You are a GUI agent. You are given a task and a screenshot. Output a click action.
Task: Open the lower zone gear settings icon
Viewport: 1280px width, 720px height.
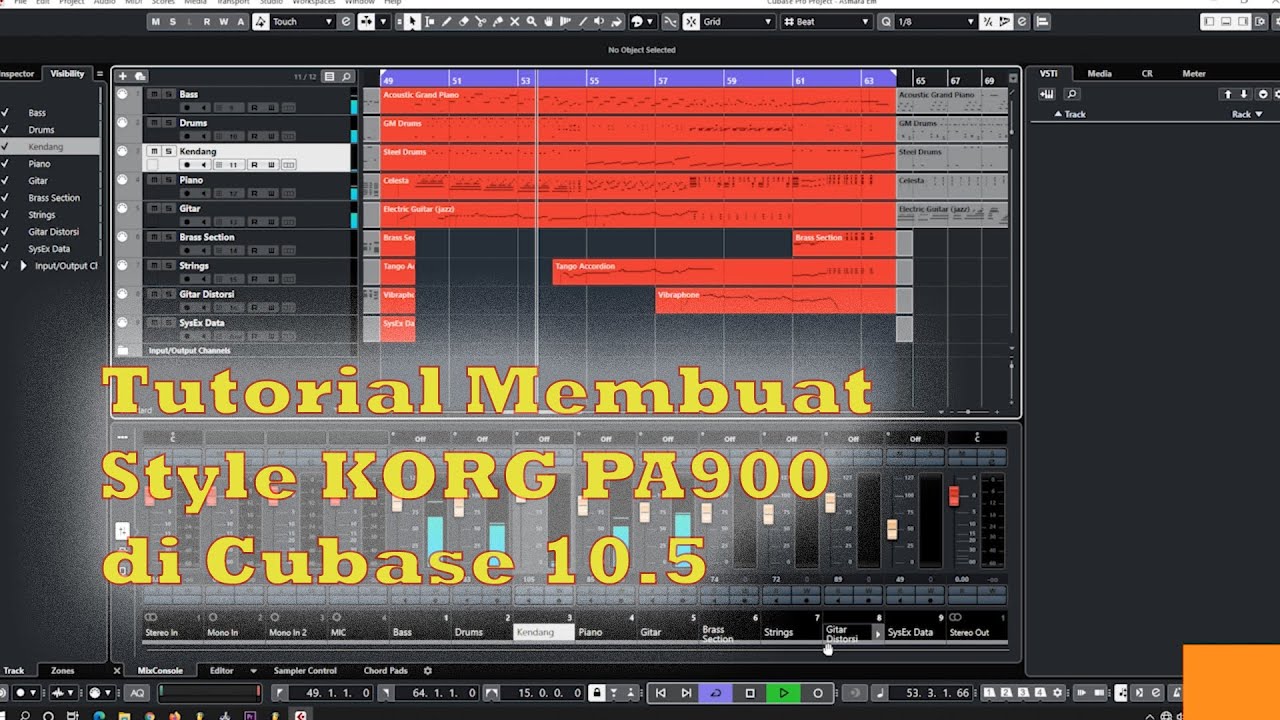(428, 671)
